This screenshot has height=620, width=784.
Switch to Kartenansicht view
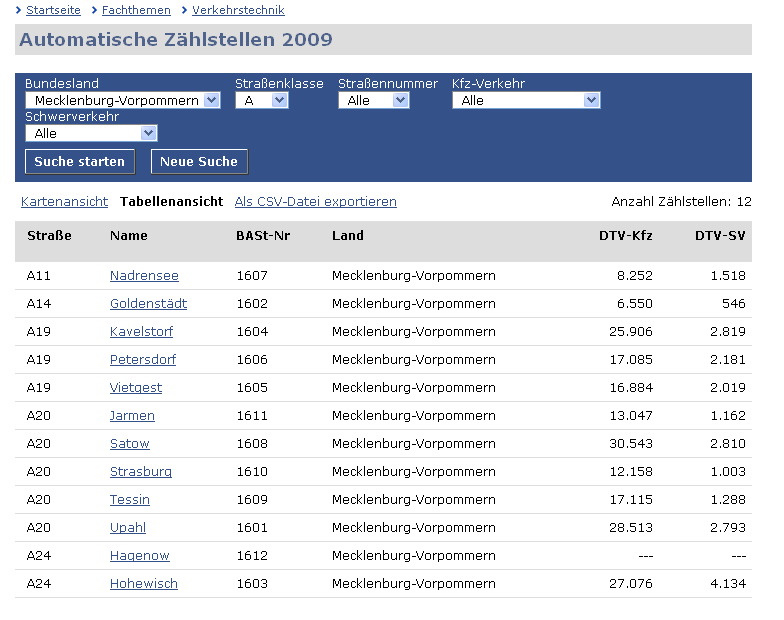pos(64,202)
